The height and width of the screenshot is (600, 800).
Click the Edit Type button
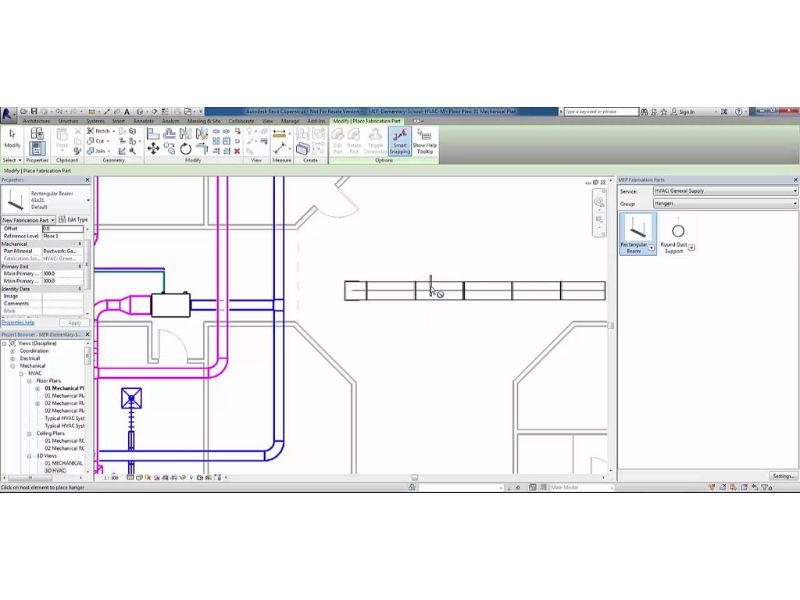(x=73, y=219)
